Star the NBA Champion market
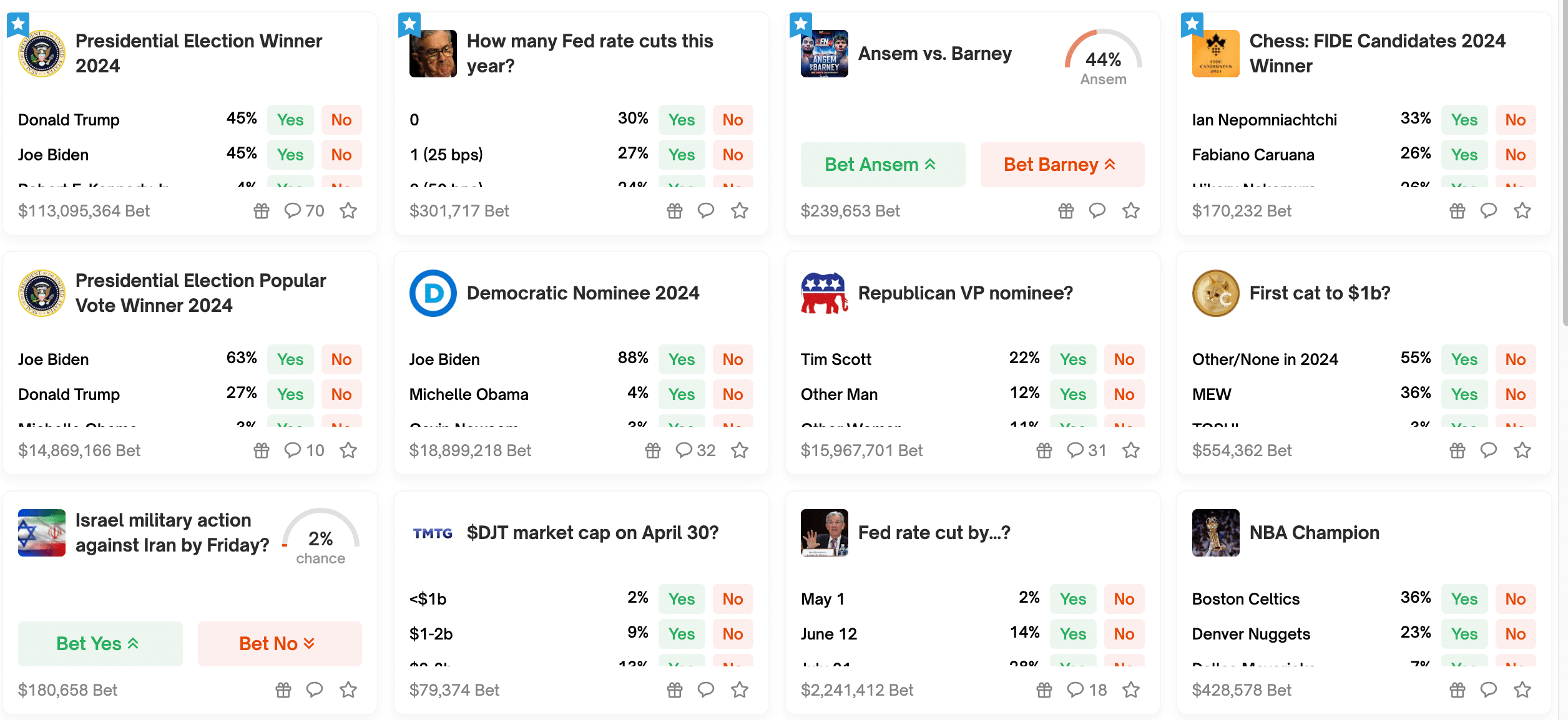This screenshot has height=720, width=1568. point(1522,690)
